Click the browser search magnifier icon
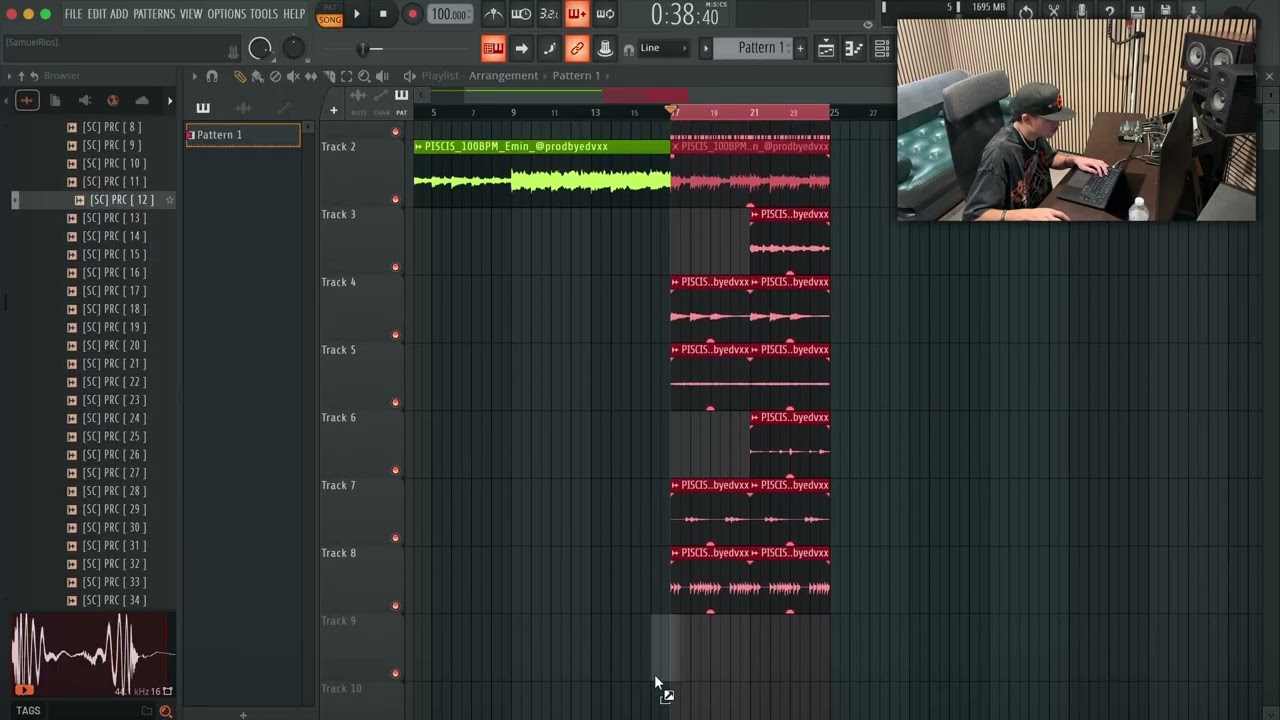Viewport: 1280px width, 720px height. (x=166, y=711)
